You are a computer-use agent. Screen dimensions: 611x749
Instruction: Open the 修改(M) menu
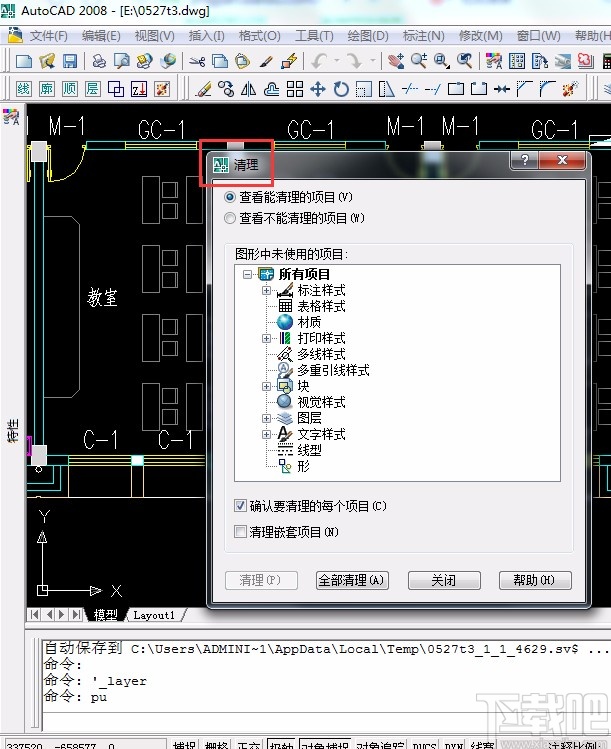[481, 36]
